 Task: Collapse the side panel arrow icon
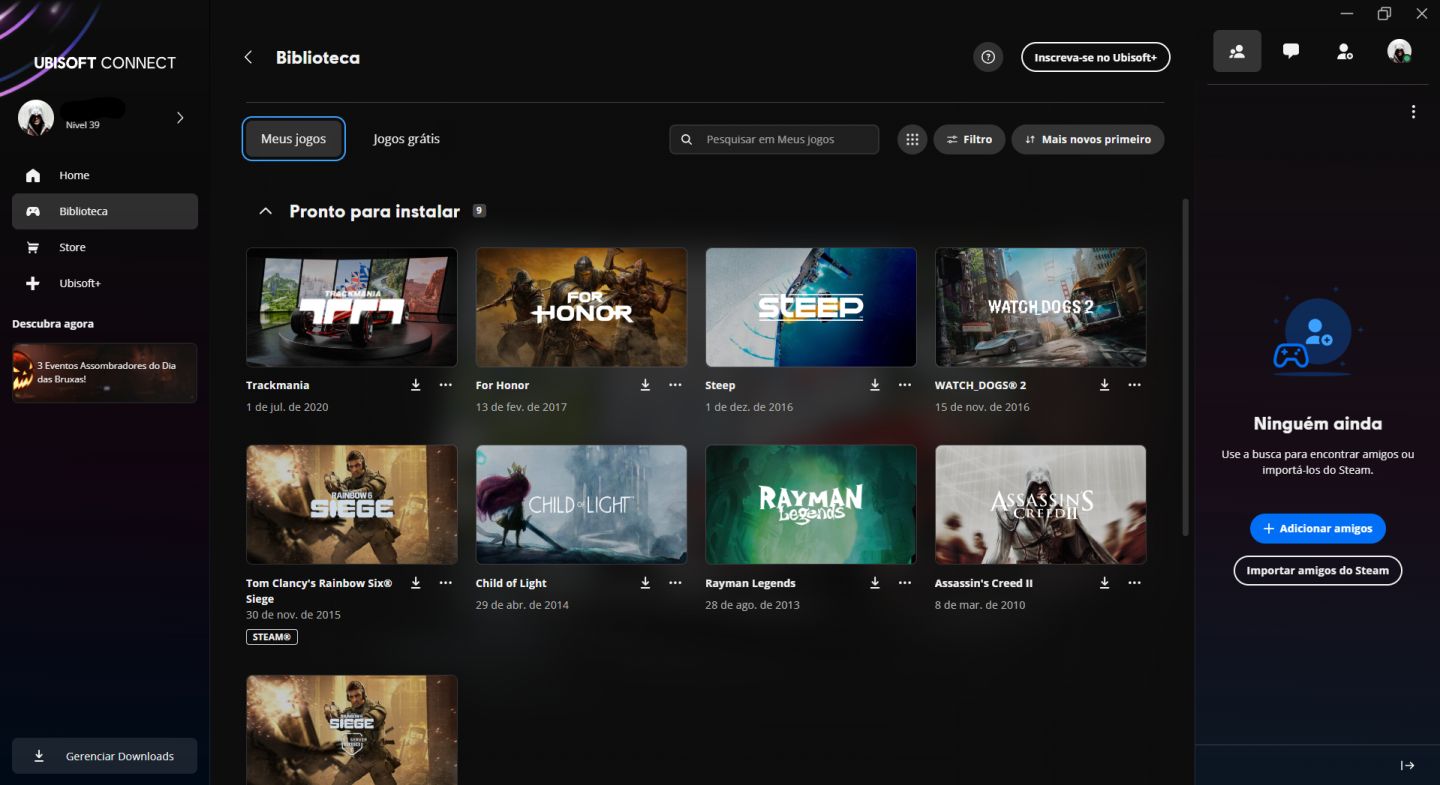[x=1407, y=766]
